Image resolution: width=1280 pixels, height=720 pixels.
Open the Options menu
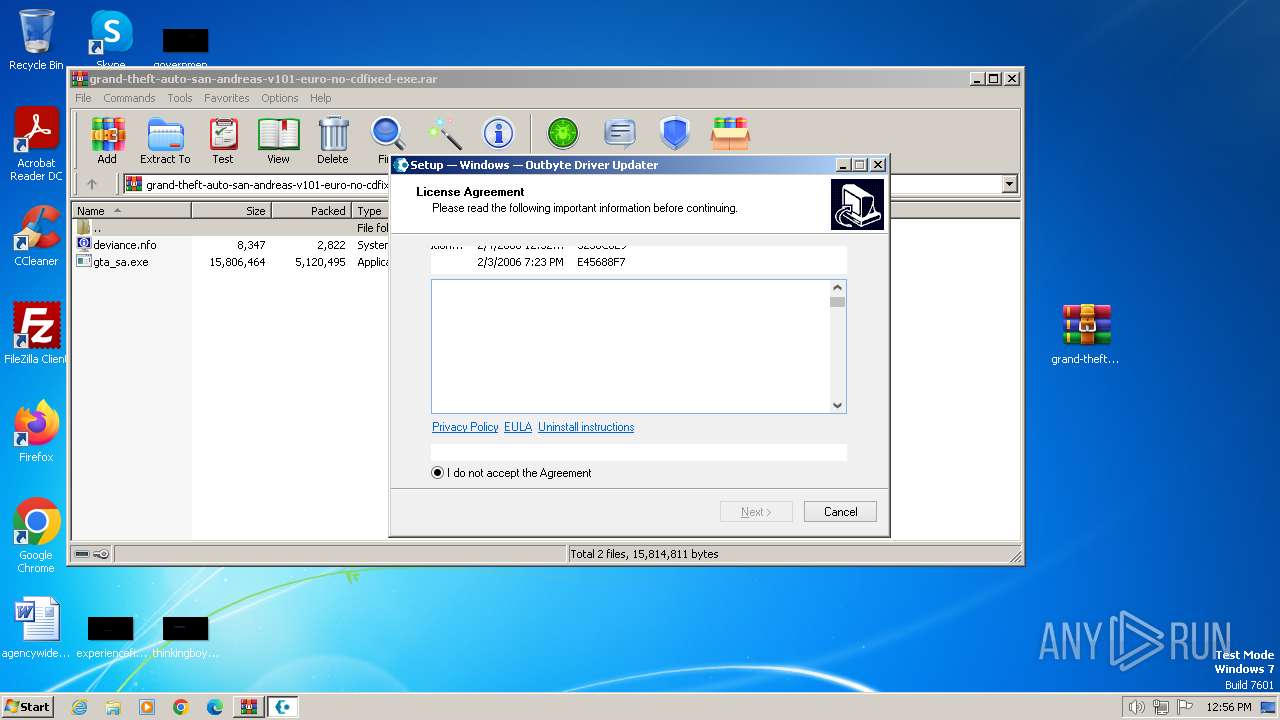tap(280, 98)
